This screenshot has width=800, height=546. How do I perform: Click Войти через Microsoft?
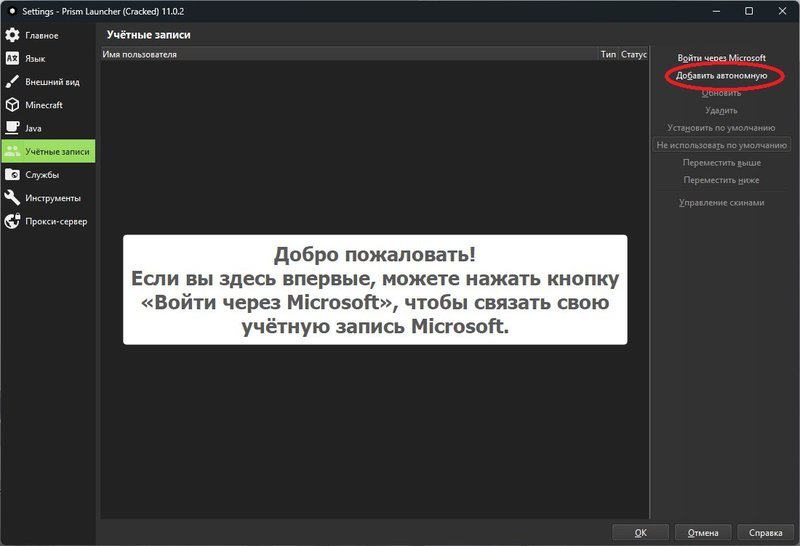(721, 58)
